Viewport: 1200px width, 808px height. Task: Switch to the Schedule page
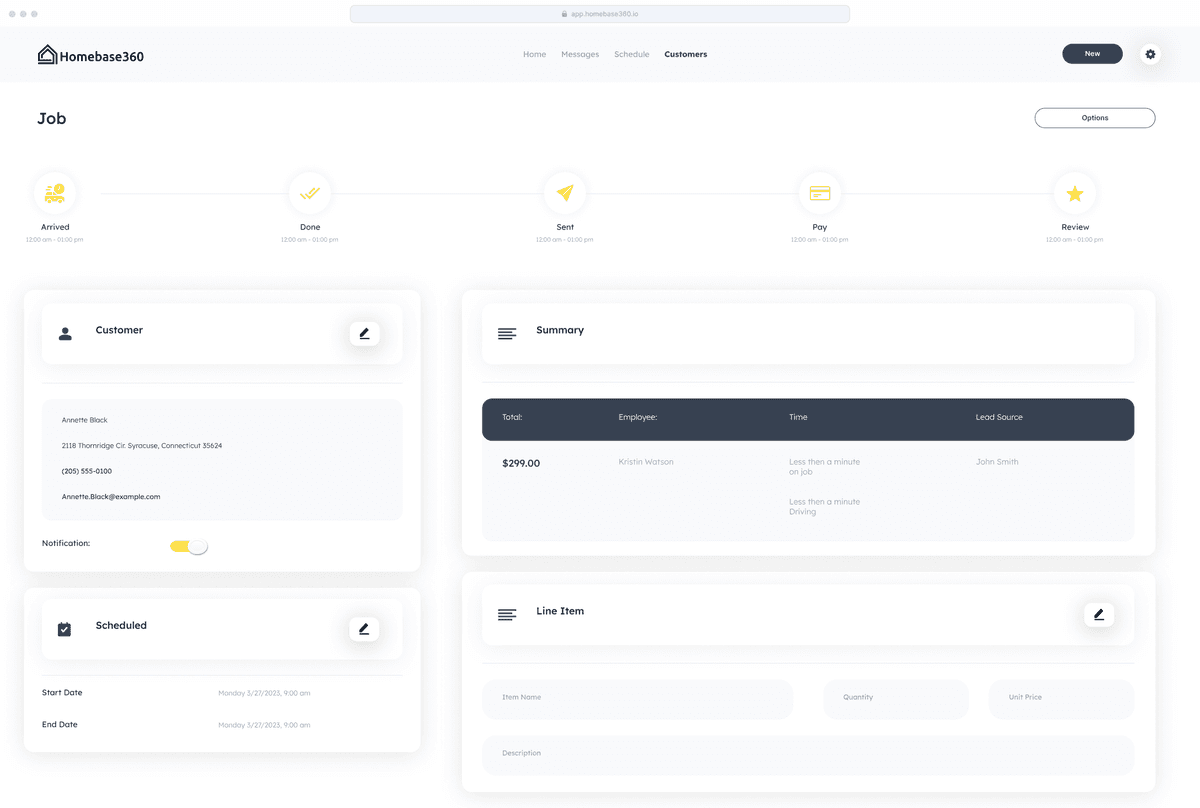(x=631, y=54)
